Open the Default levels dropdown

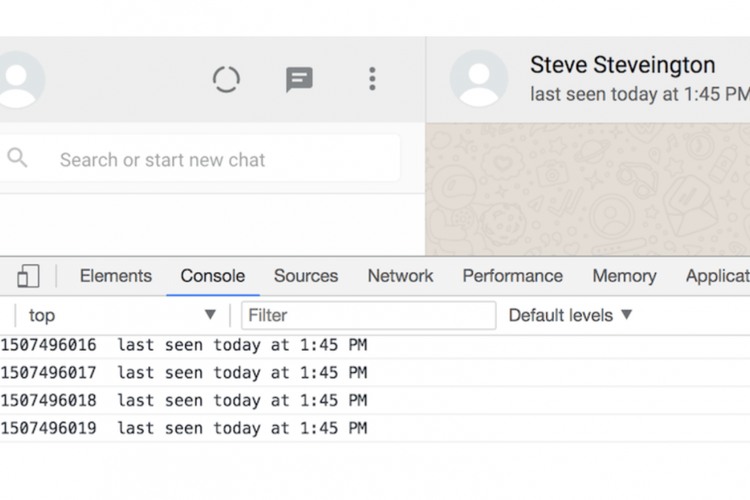570,315
